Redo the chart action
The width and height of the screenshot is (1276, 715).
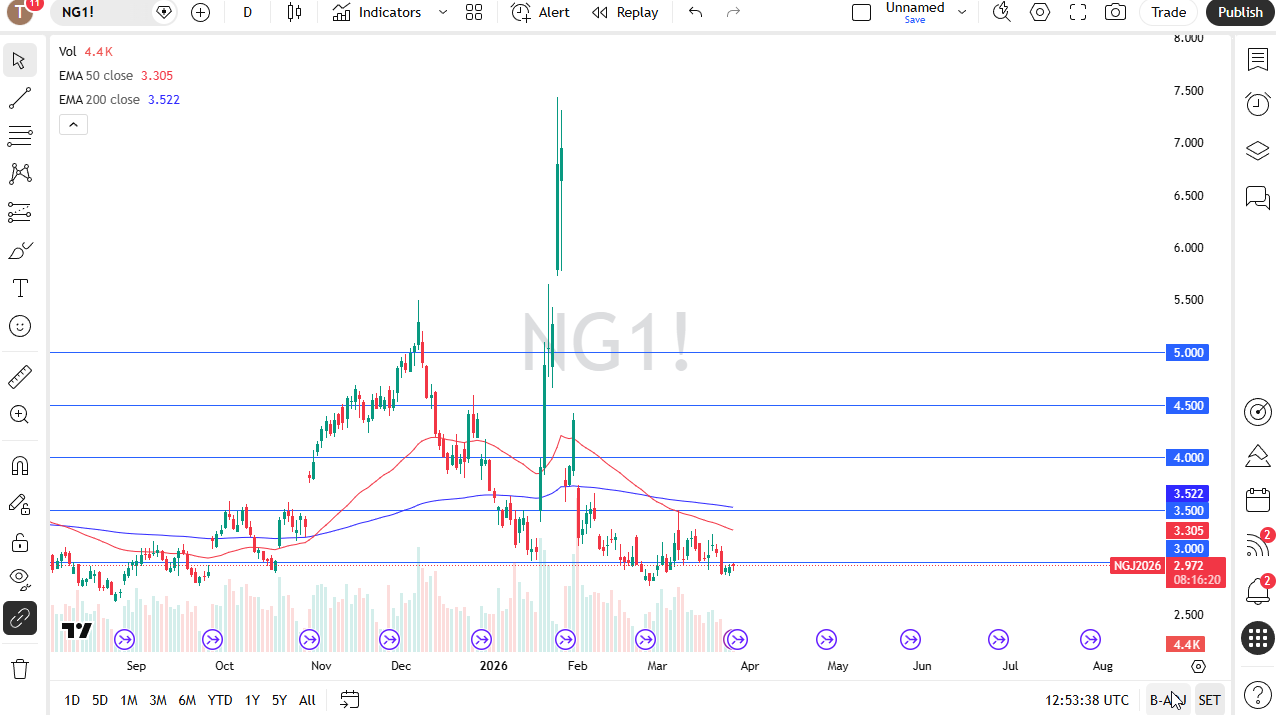tap(733, 12)
